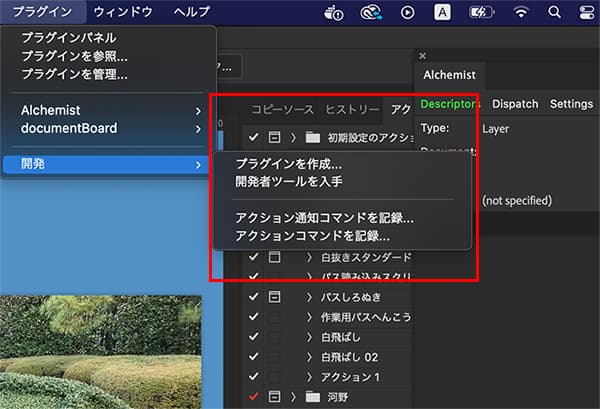Toggle checkmark for バスしろぬき action

[253, 297]
